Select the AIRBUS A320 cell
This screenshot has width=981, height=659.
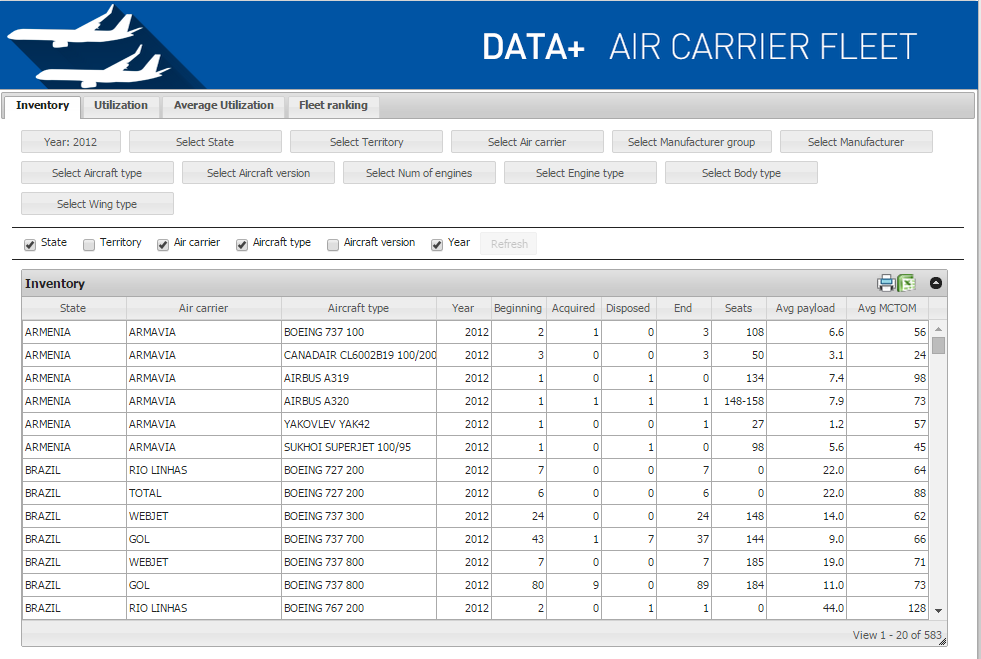(x=358, y=401)
